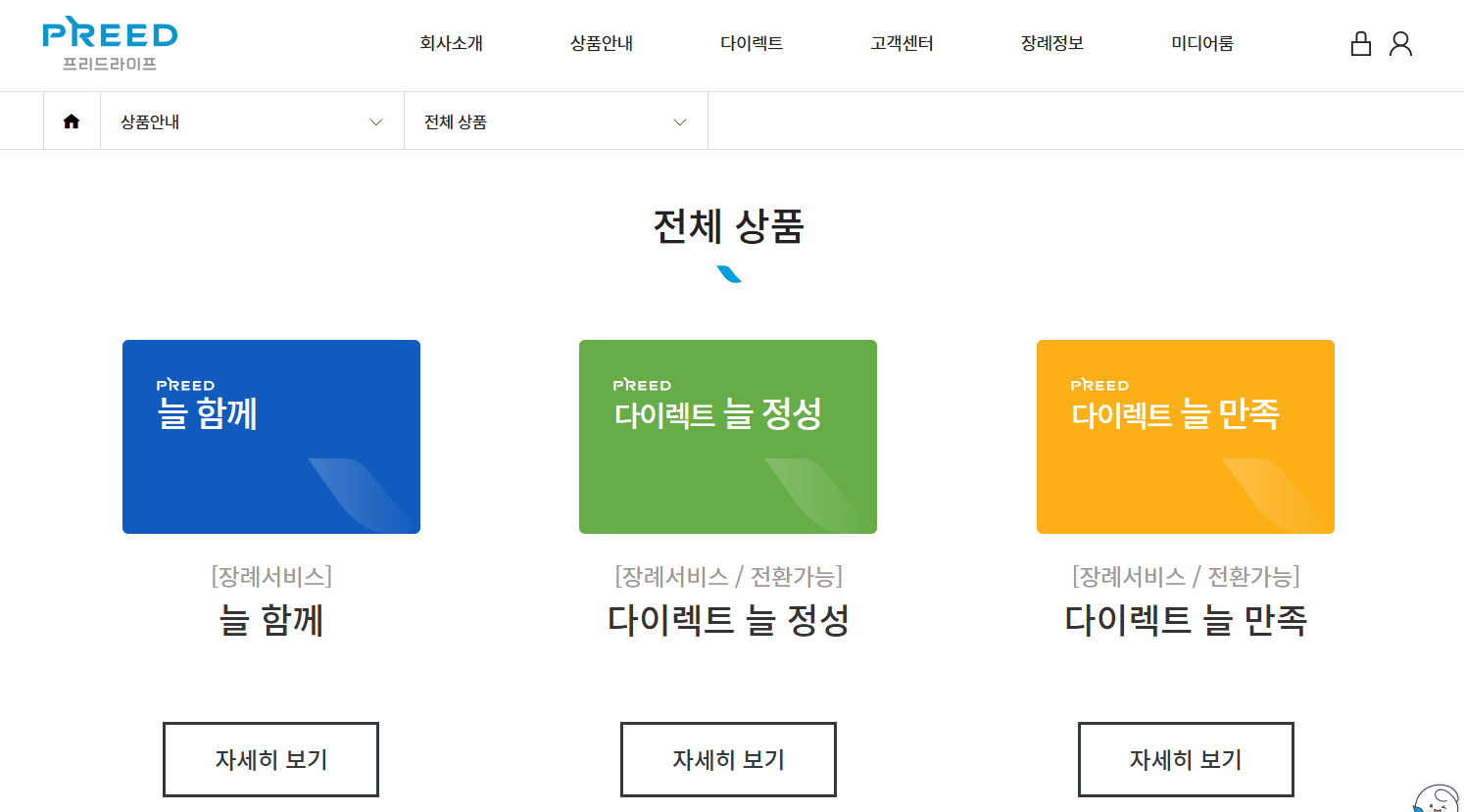Expand the 전체 상품 breadcrumb dropdown
Screen dimensions: 1464x812
point(556,121)
